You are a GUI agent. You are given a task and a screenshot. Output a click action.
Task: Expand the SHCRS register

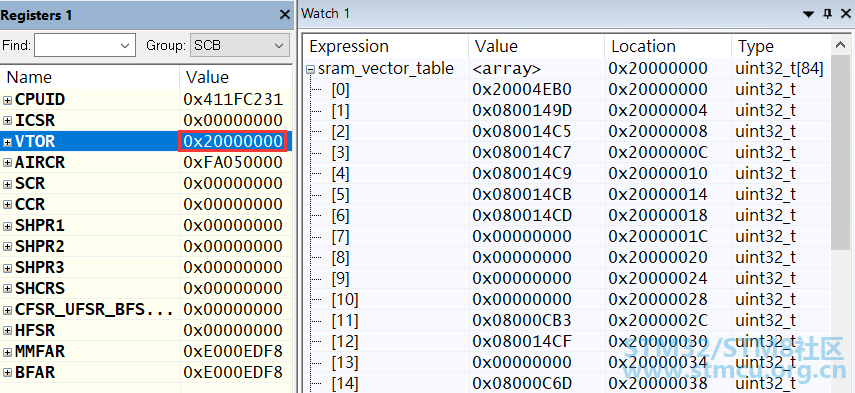coord(8,289)
